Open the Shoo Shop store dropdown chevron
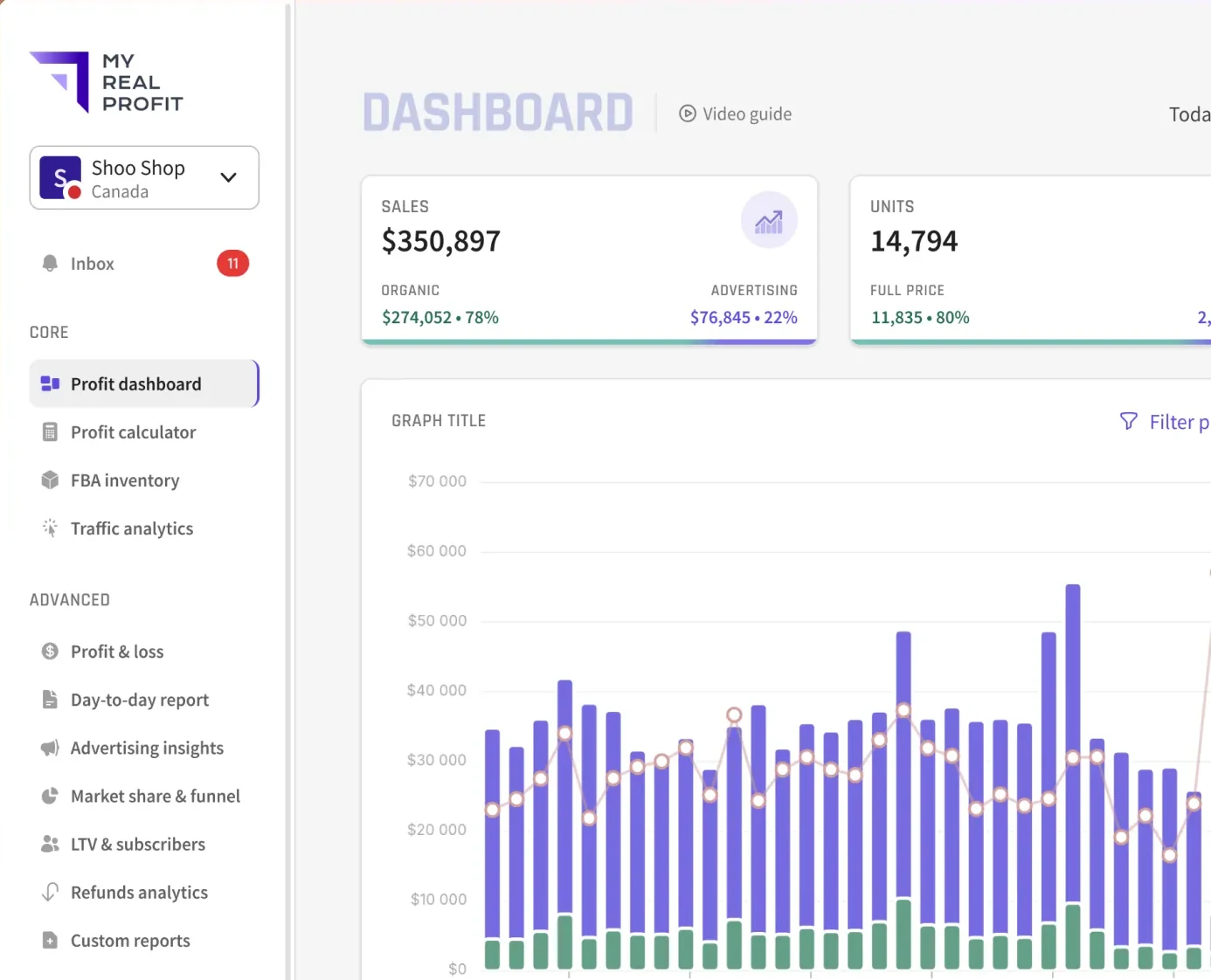Viewport: 1211px width, 980px height. click(228, 177)
